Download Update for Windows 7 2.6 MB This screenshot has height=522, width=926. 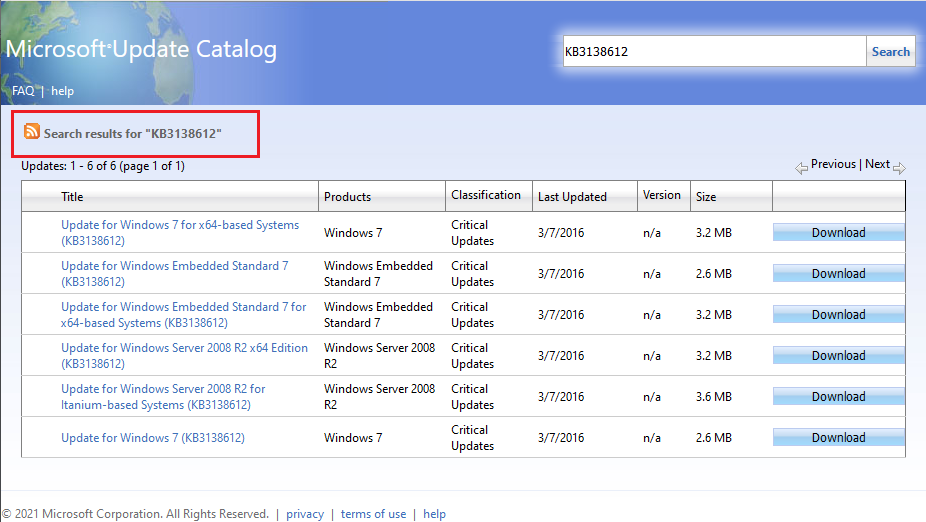(x=839, y=438)
